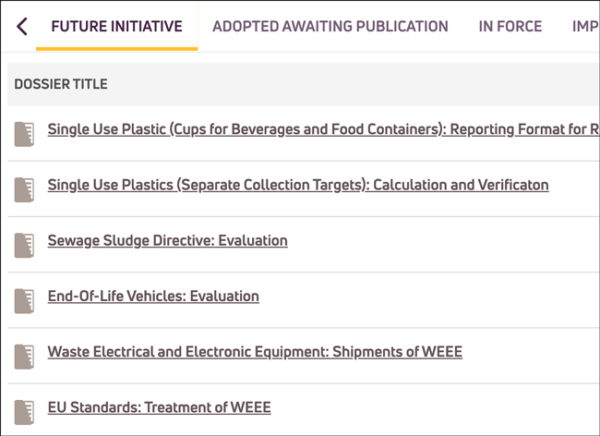Switch to Future Initiative tab
The height and width of the screenshot is (436, 600).
point(117,26)
